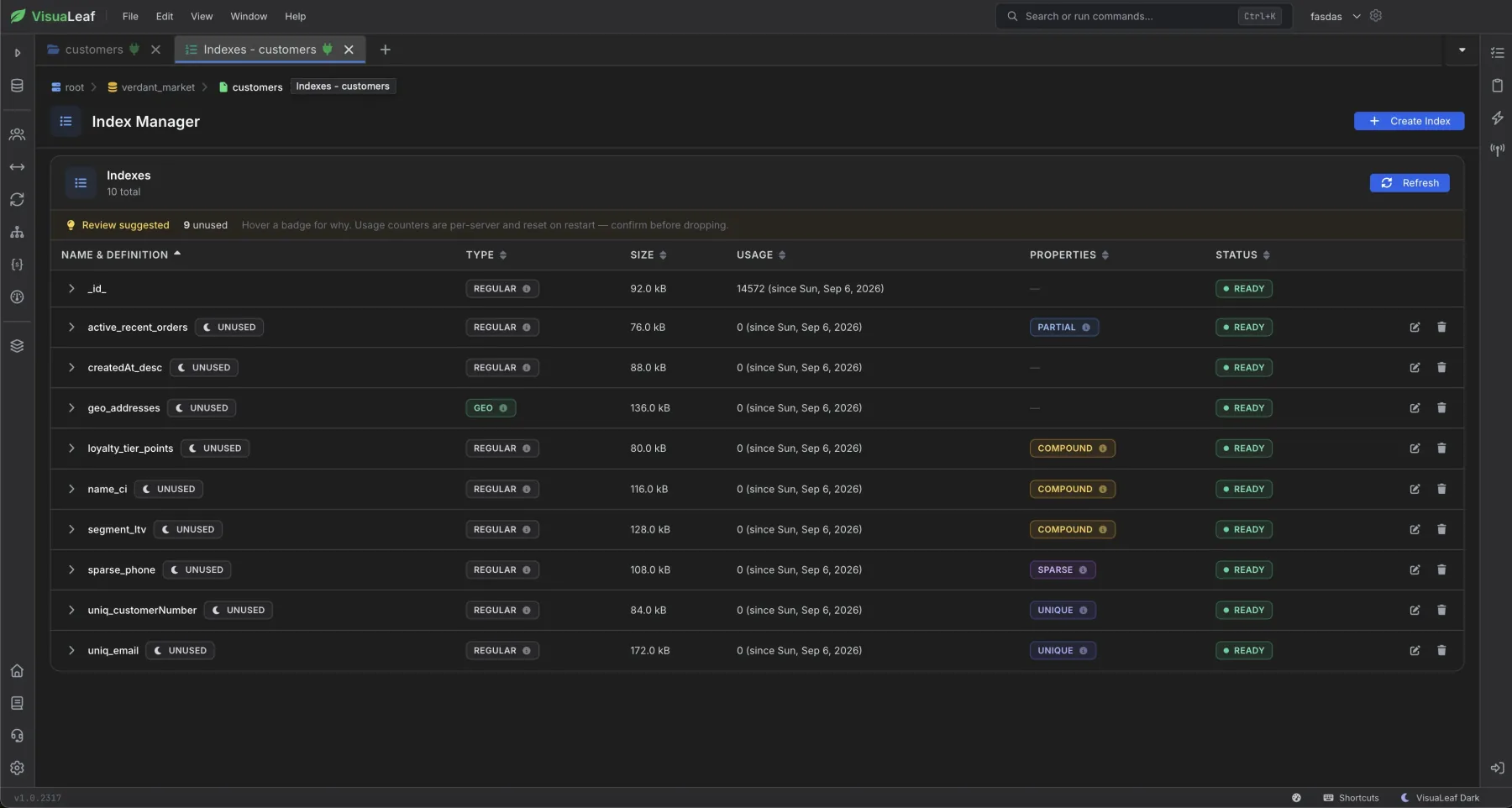Image resolution: width=1512 pixels, height=808 pixels.
Task: Go to home icon in sidebar
Action: coord(17,670)
